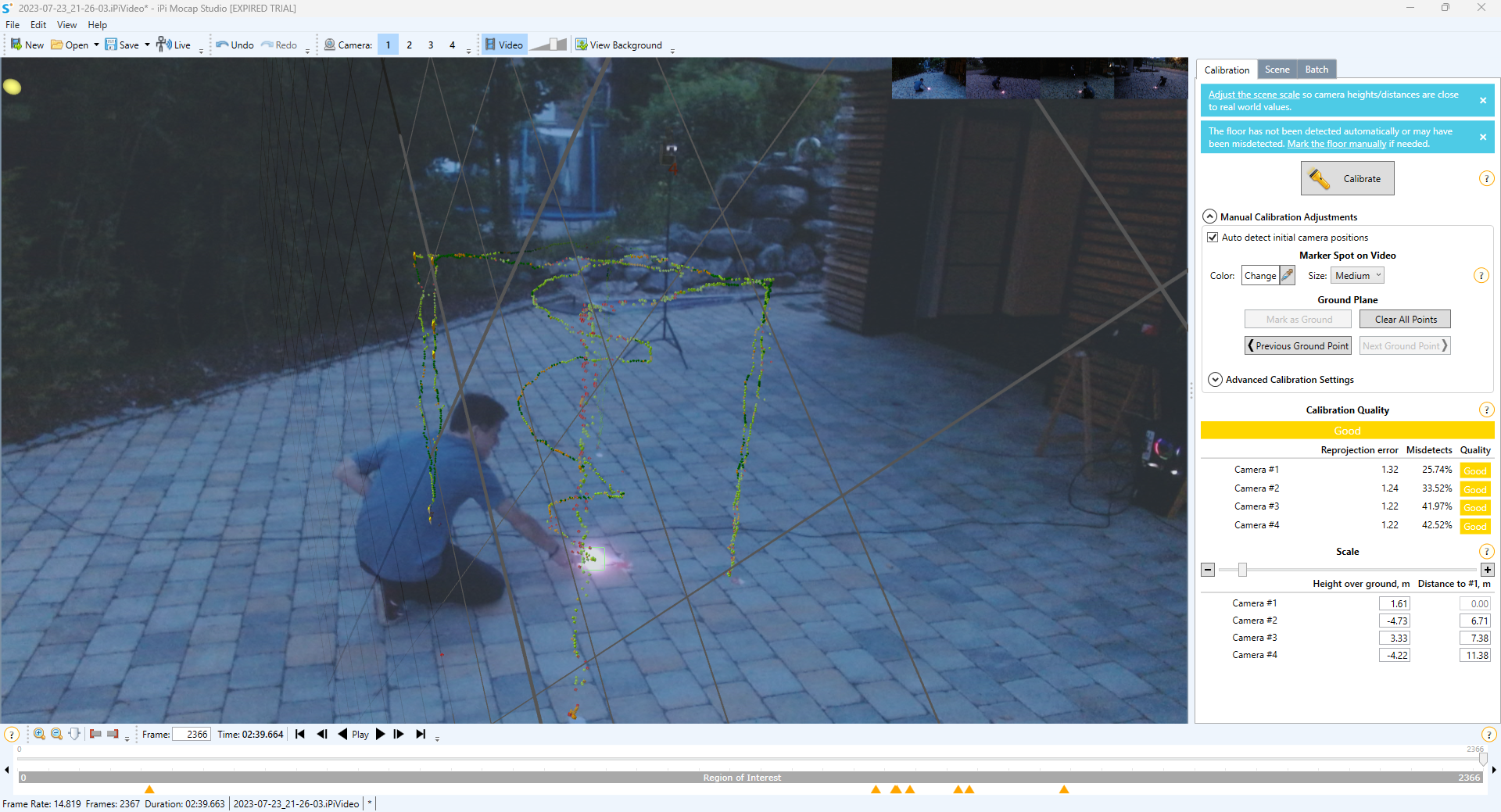Screen dimensions: 1501x812
Task: Click the Scale slider handle
Action: pyautogui.click(x=1242, y=570)
